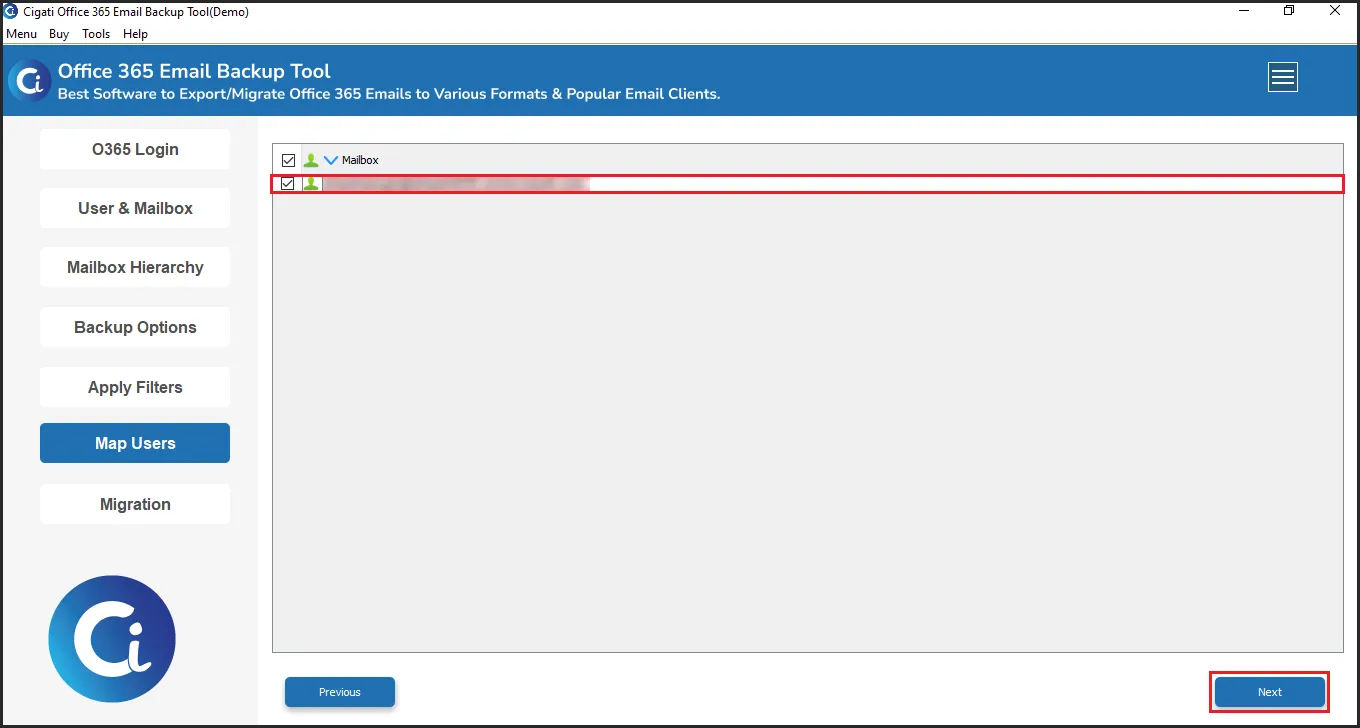
Task: Open the Mailbox Hierarchy step
Action: 135,267
